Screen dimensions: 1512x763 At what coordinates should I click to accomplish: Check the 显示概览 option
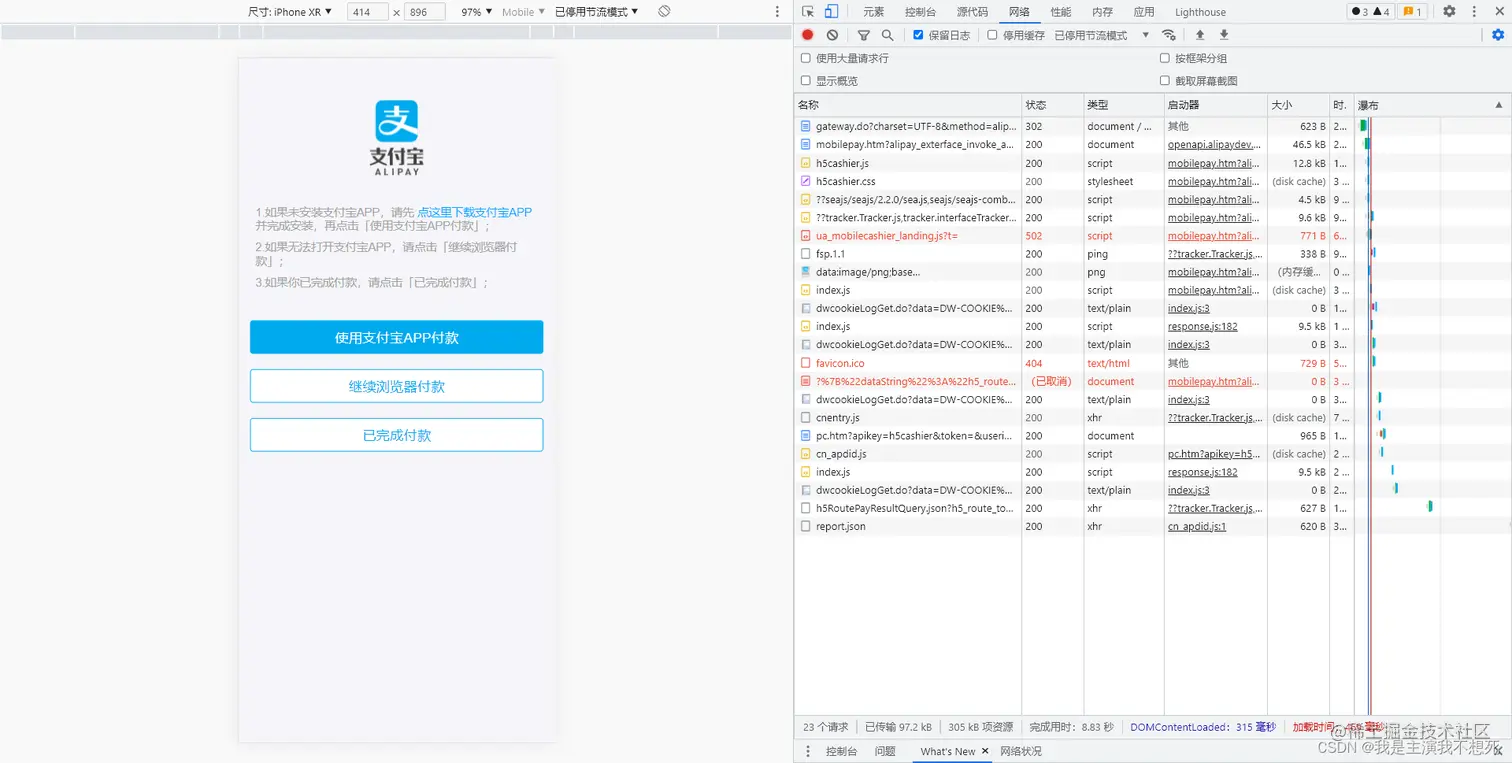(x=806, y=81)
